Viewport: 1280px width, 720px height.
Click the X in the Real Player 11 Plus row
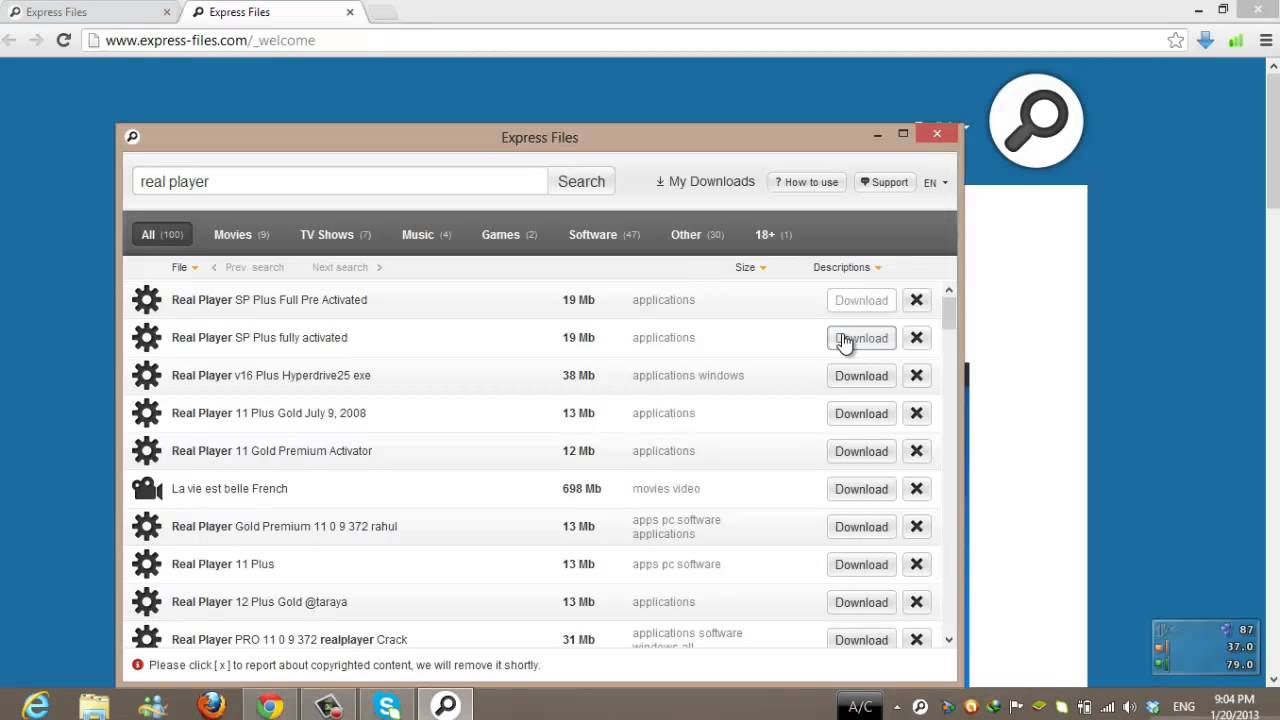pos(916,564)
